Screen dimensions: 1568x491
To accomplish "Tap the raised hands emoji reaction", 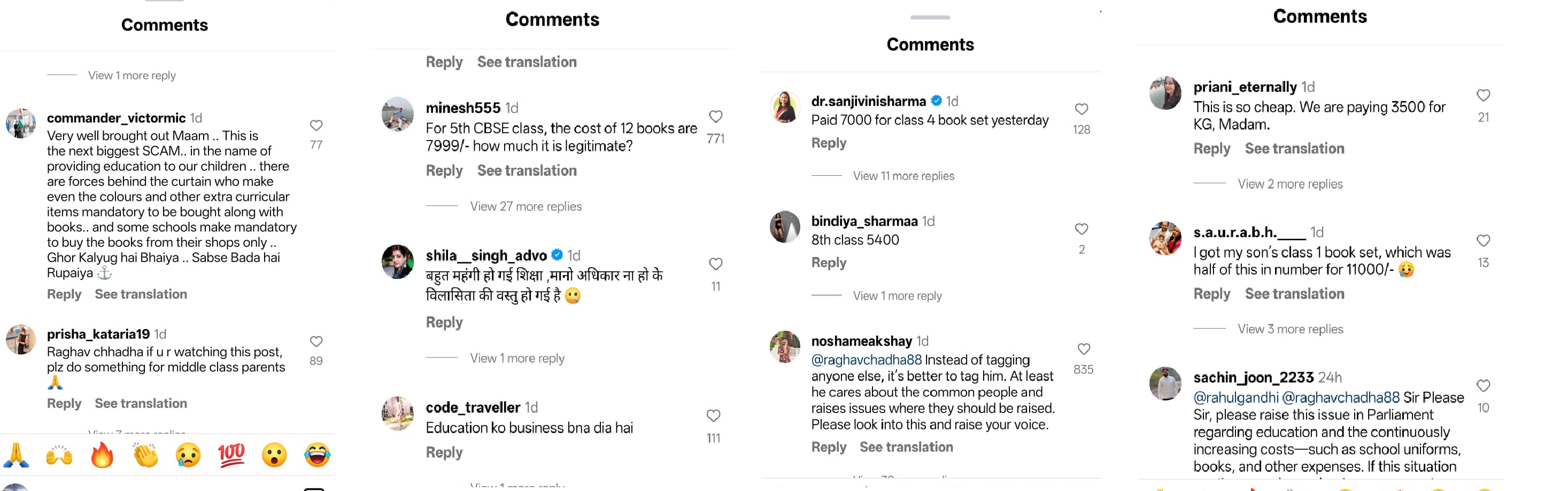I will 59,455.
